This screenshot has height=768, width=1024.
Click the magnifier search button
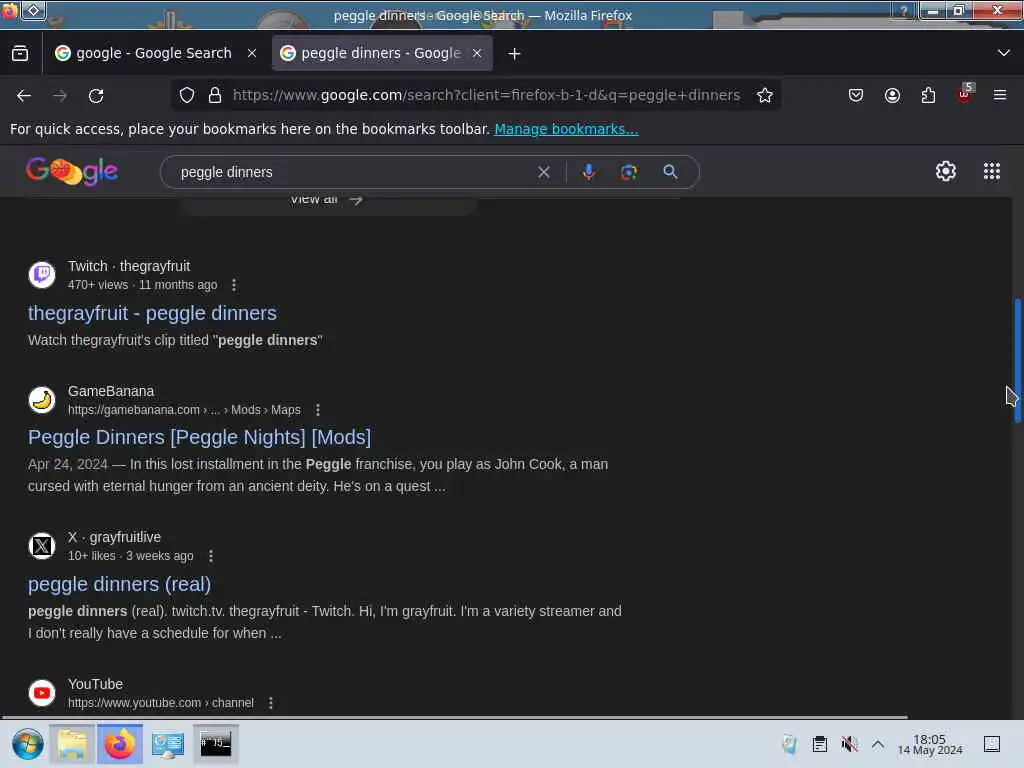670,172
